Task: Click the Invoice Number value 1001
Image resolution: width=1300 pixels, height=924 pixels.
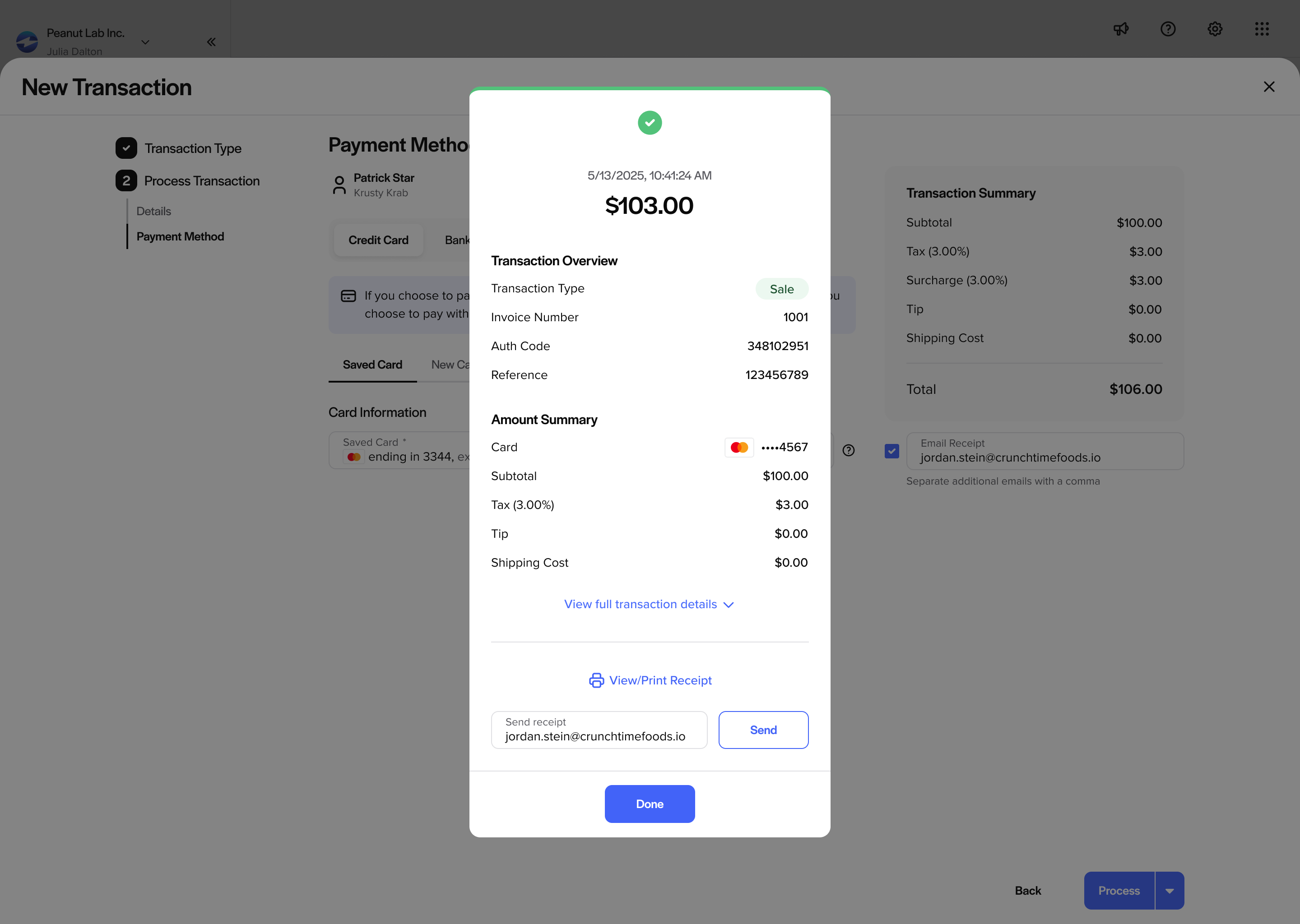Action: (x=796, y=318)
